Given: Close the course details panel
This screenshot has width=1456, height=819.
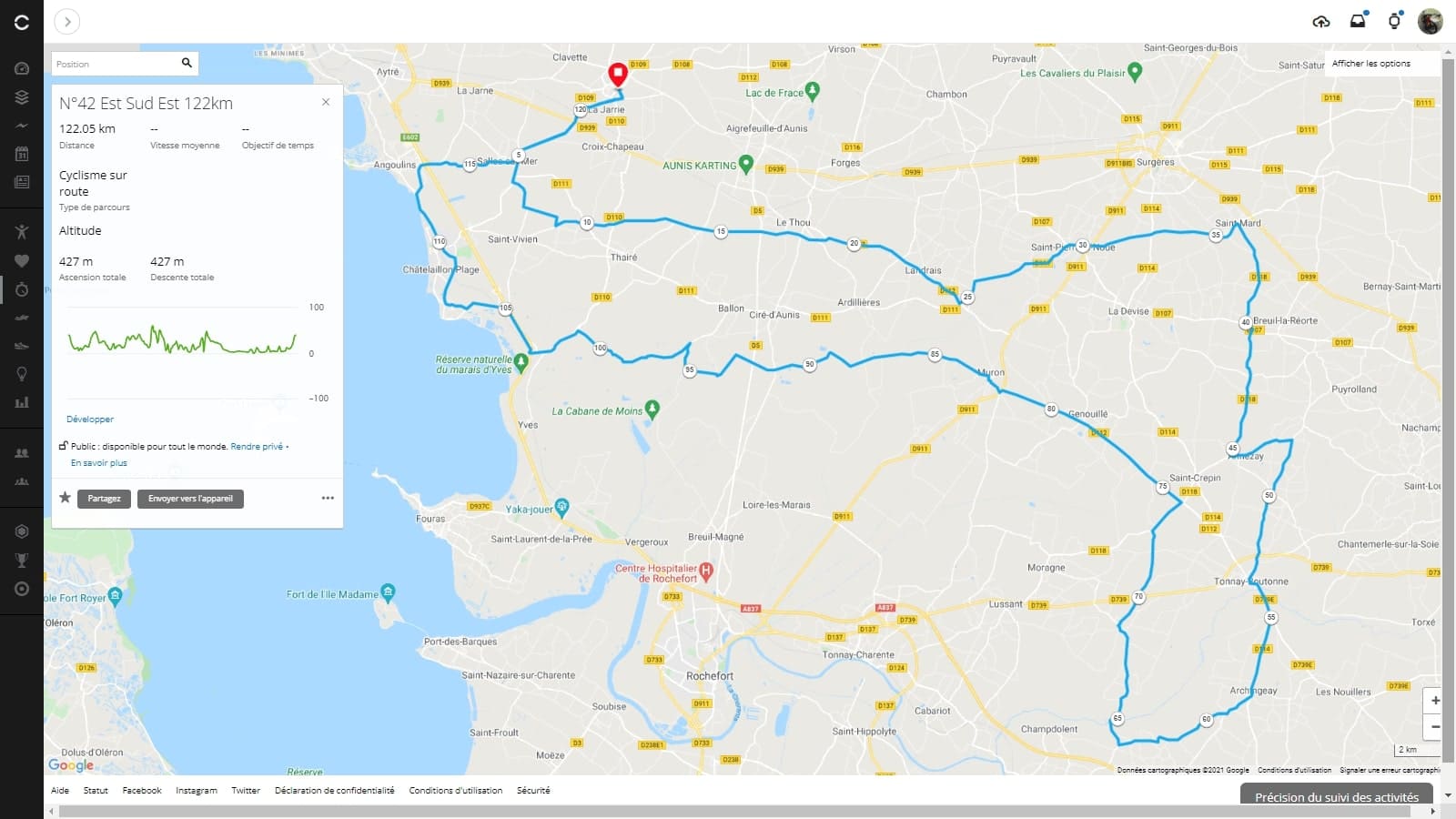Looking at the screenshot, I should (x=326, y=102).
